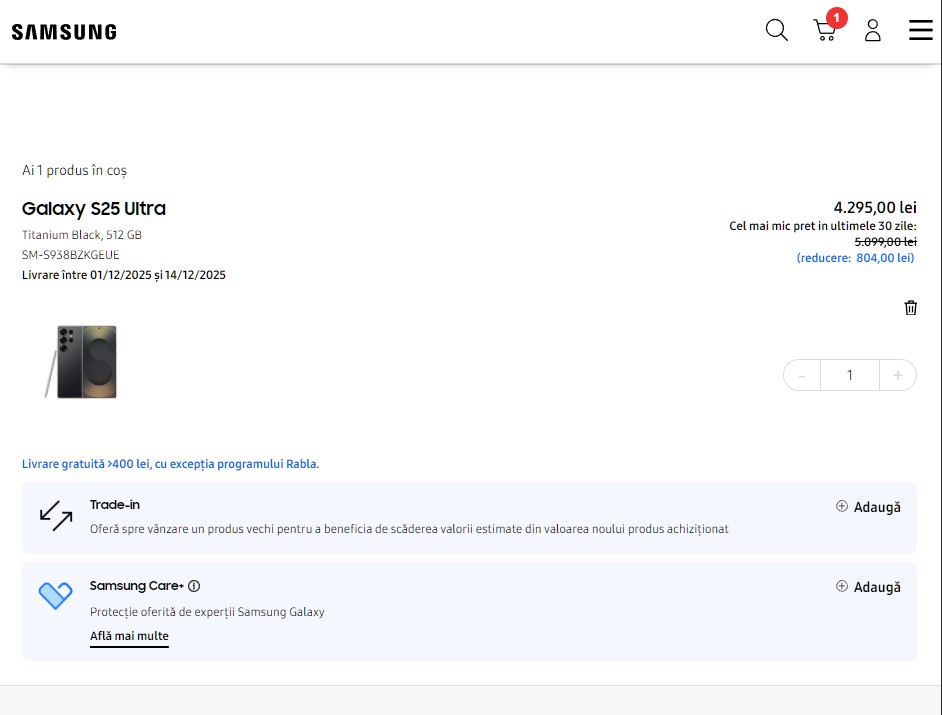The image size is (942, 715).
Task: Click the Trade-in section heading
Action: click(115, 505)
